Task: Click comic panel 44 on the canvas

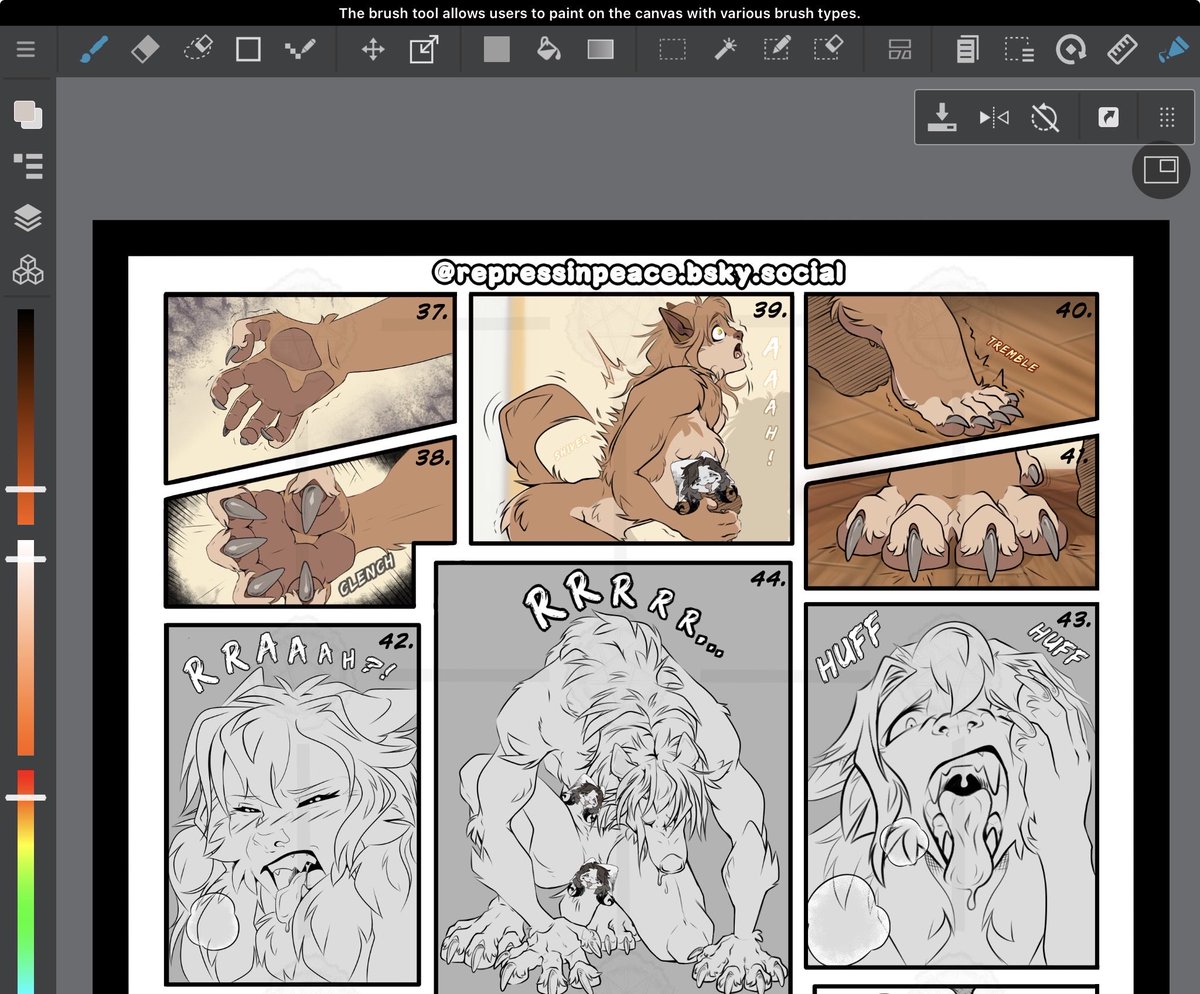Action: 614,778
